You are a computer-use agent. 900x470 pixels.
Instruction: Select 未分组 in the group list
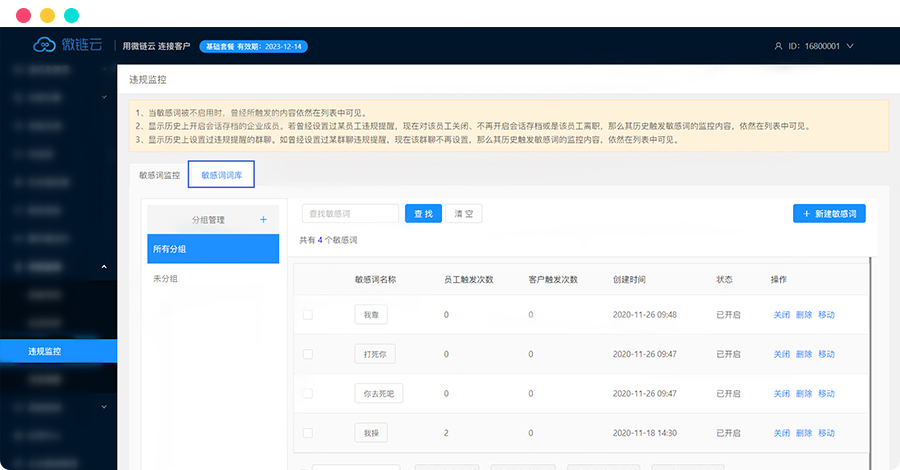pyautogui.click(x=165, y=278)
